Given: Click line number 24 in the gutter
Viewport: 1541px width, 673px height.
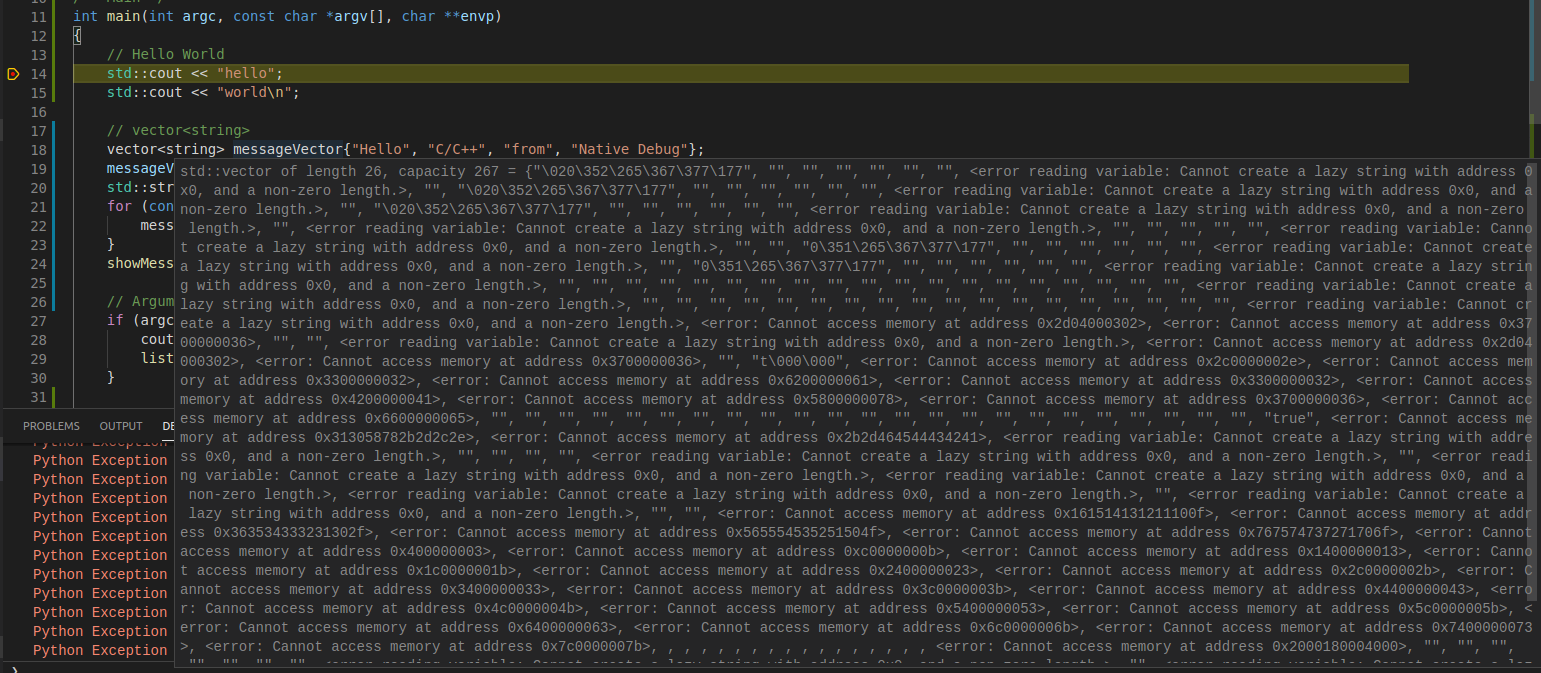Looking at the screenshot, I should pyautogui.click(x=38, y=264).
